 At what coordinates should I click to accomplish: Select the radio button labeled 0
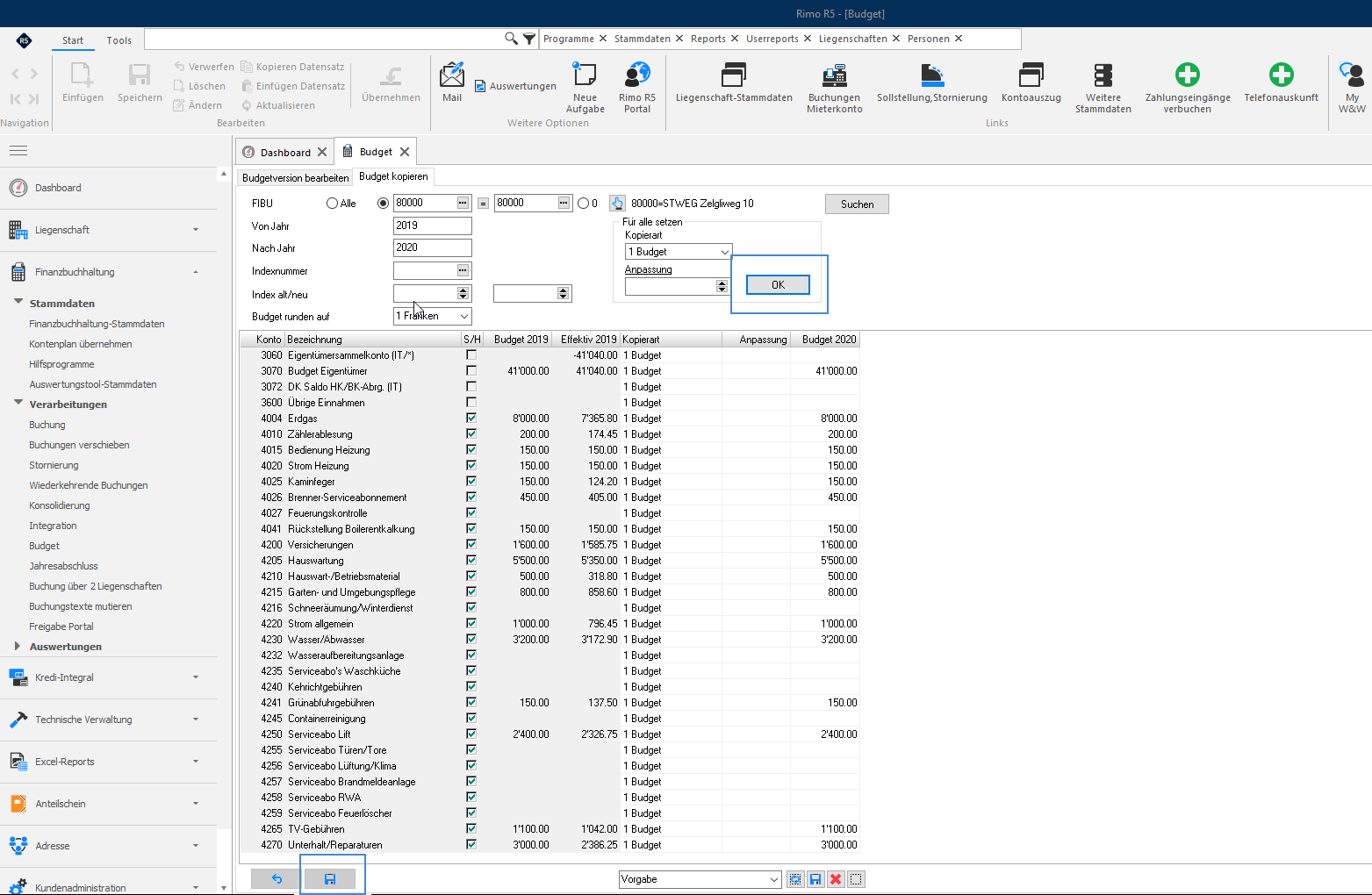click(x=583, y=204)
